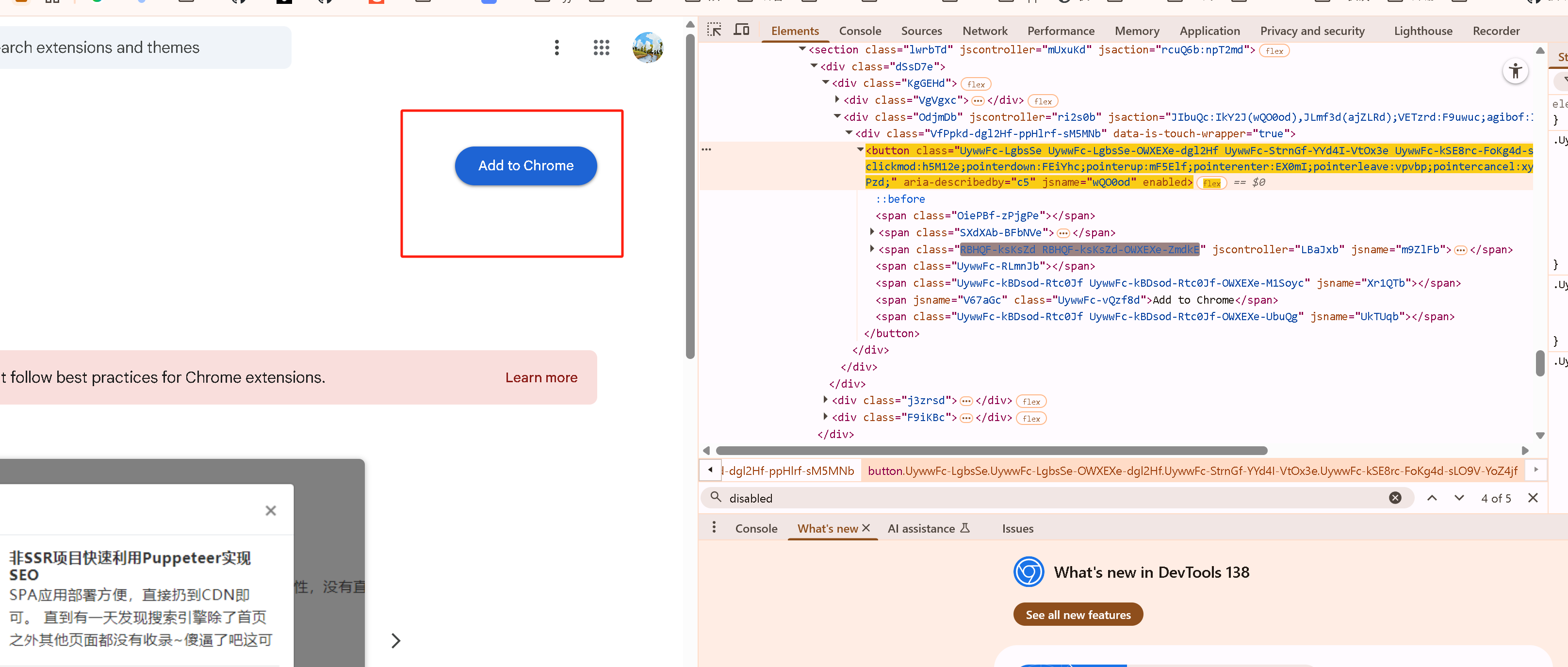Collapse the selected button node

860,150
